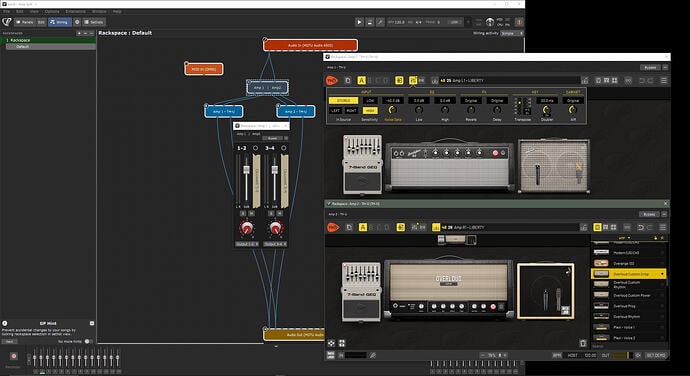
Task: Select variation A in the Amp 1 TH-U toolbar
Action: click(361, 80)
